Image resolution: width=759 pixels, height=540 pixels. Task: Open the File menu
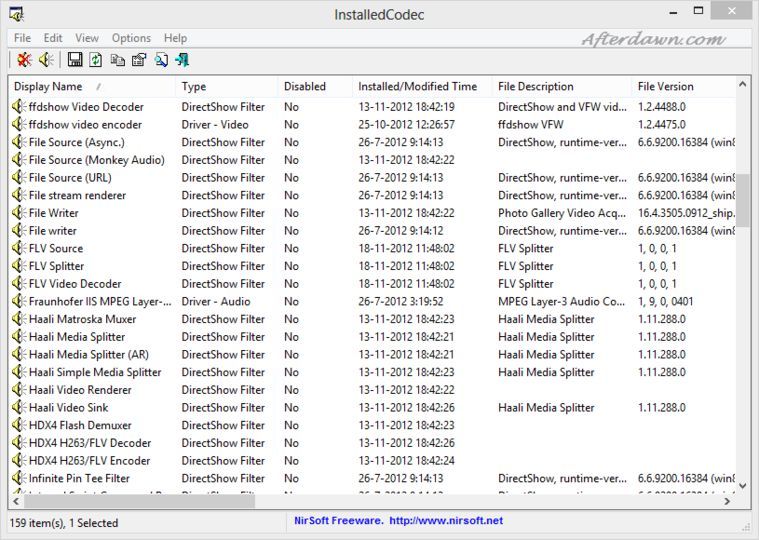(x=22, y=38)
